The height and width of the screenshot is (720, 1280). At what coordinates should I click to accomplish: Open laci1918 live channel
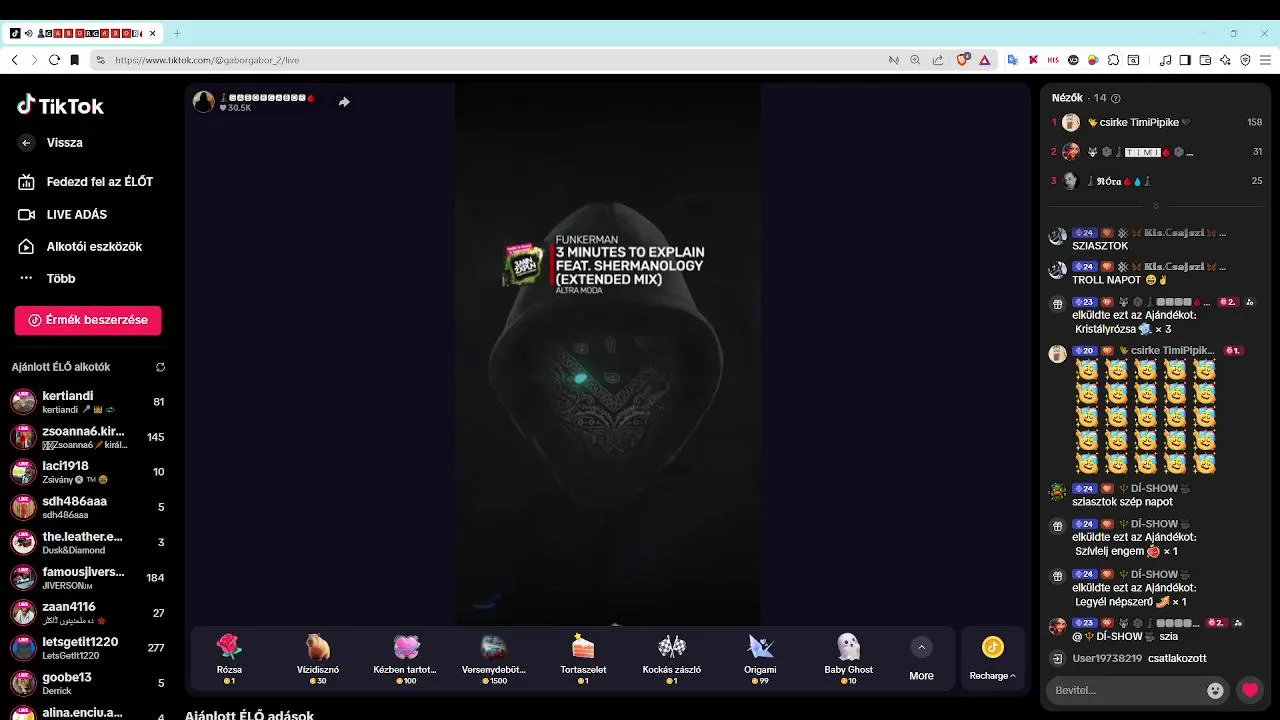point(88,472)
